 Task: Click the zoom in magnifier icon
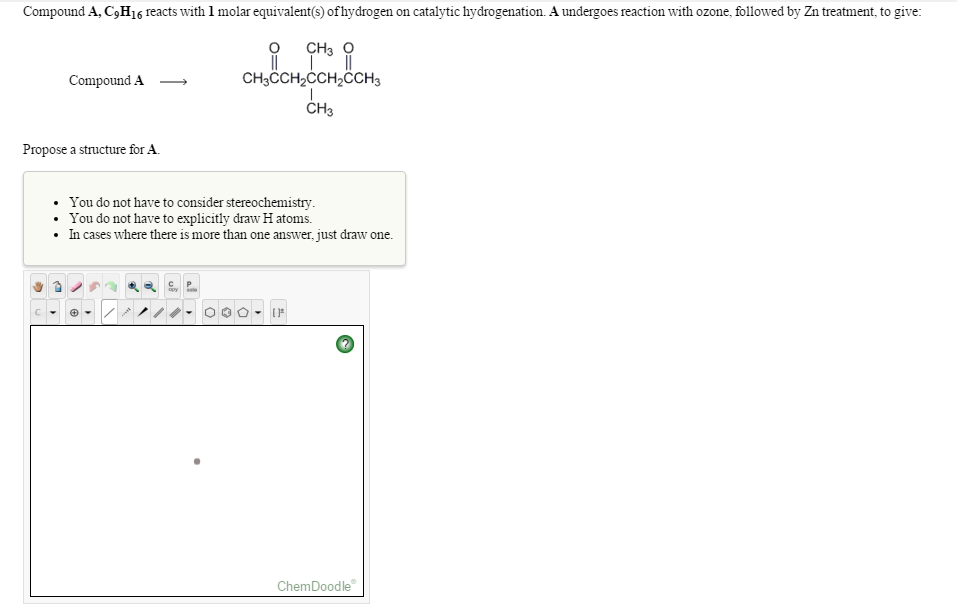pos(132,286)
